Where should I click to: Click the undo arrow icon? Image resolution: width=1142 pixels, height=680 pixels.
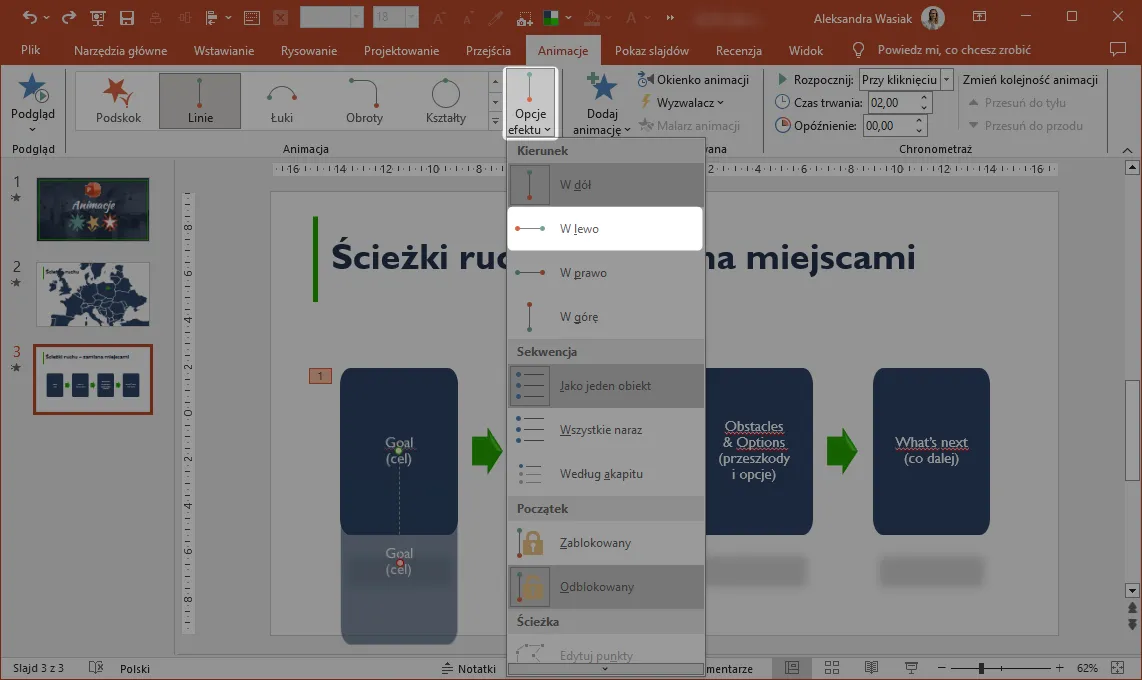tap(29, 18)
